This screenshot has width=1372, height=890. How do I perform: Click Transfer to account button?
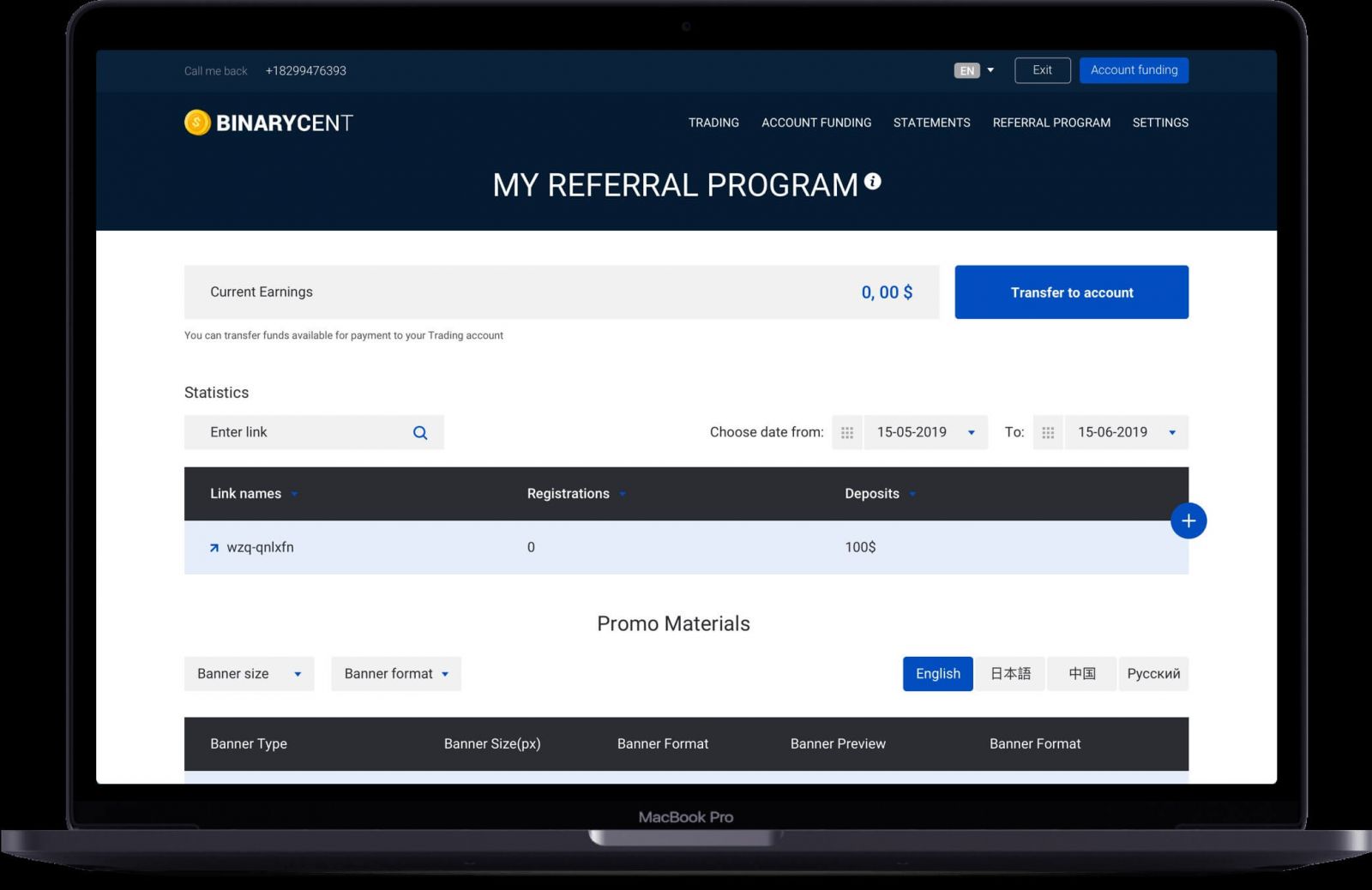point(1072,292)
